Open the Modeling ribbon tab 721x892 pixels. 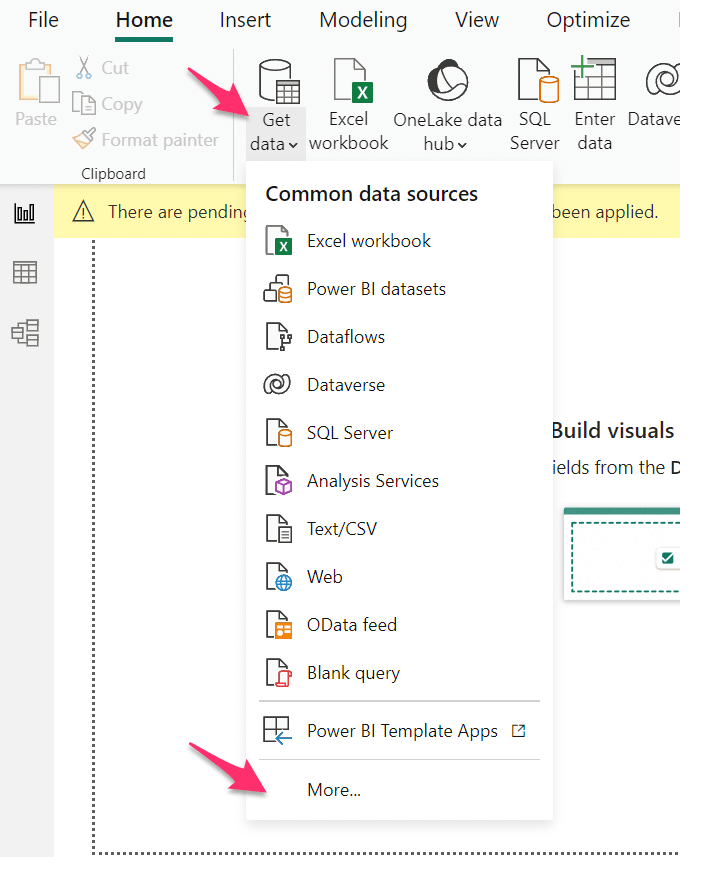point(363,20)
